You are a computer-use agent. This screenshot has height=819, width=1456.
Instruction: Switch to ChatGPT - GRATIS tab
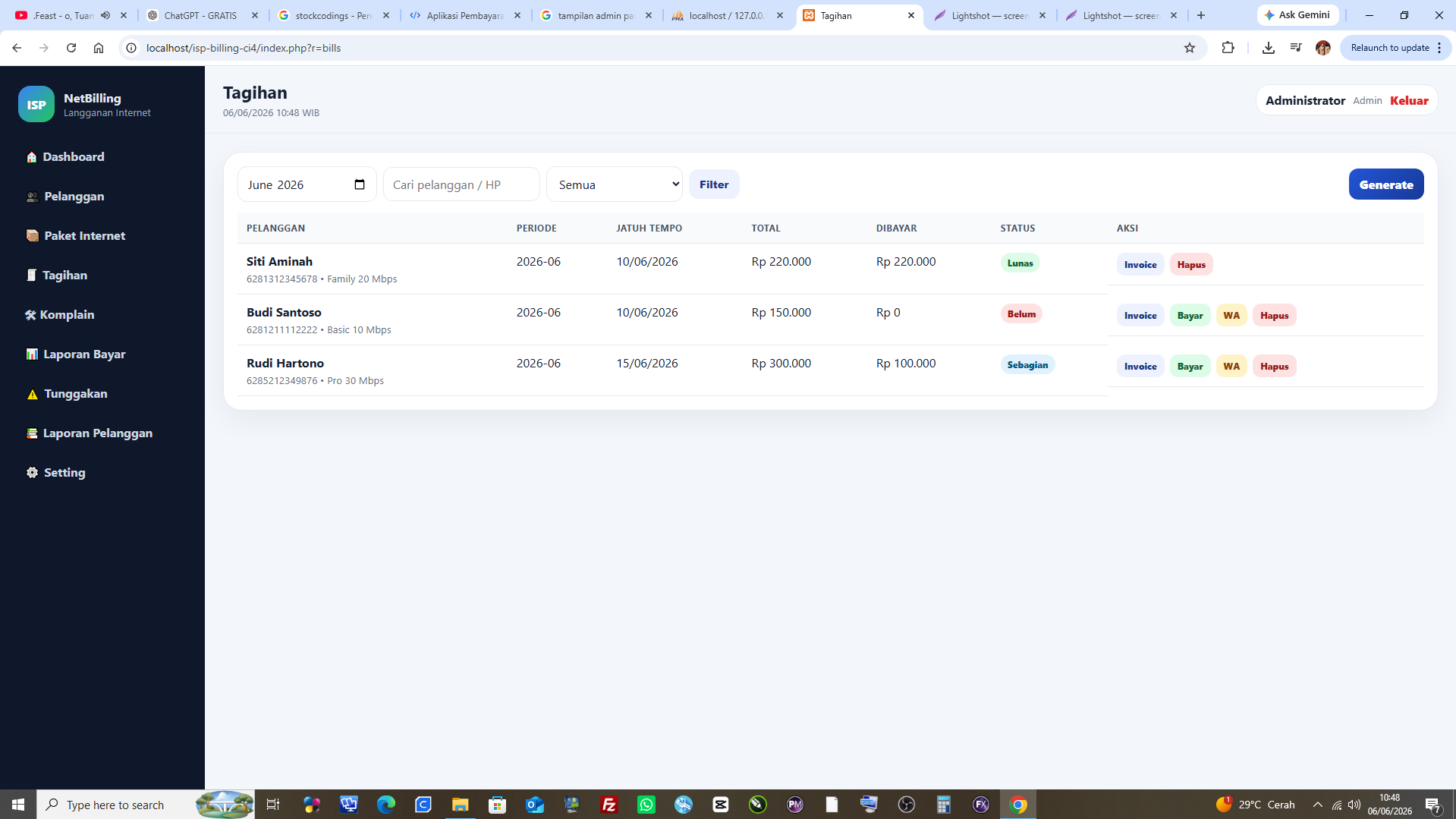click(x=201, y=15)
